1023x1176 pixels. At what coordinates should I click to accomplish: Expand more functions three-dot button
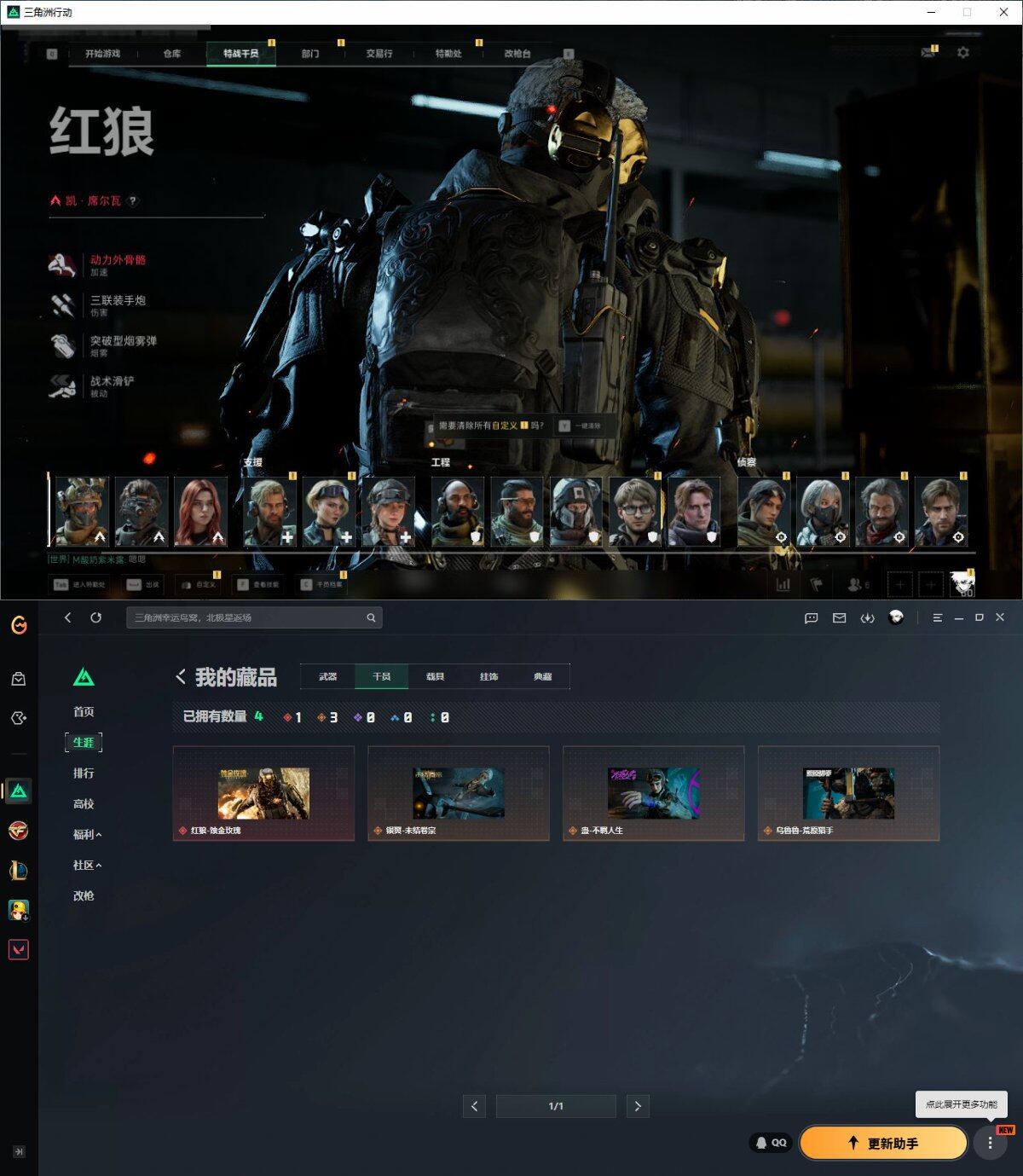pos(990,1144)
